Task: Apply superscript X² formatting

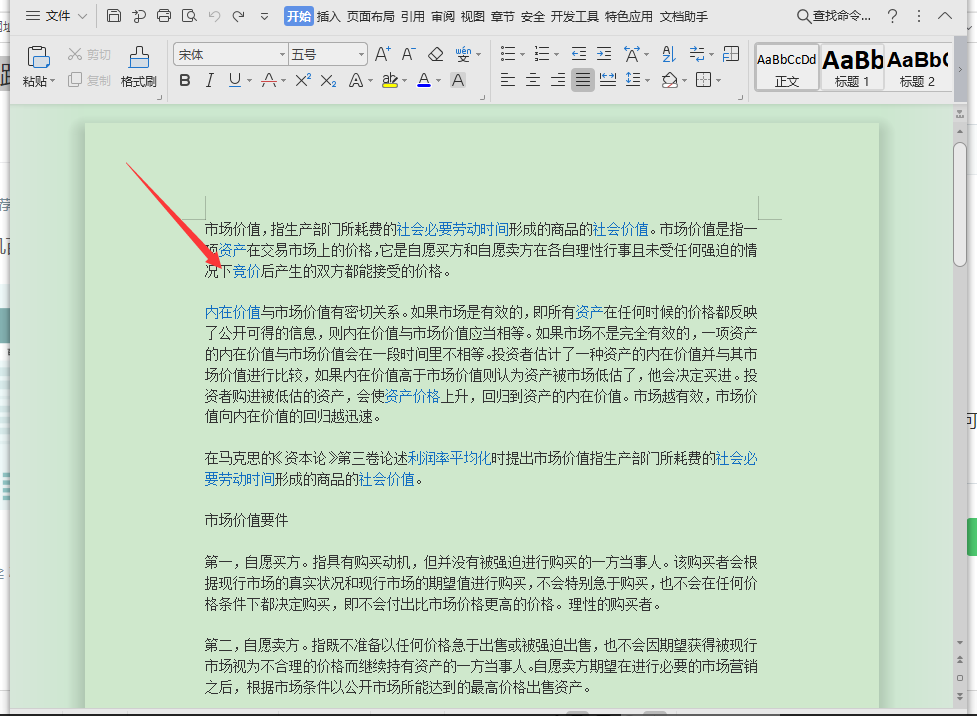Action: click(303, 80)
